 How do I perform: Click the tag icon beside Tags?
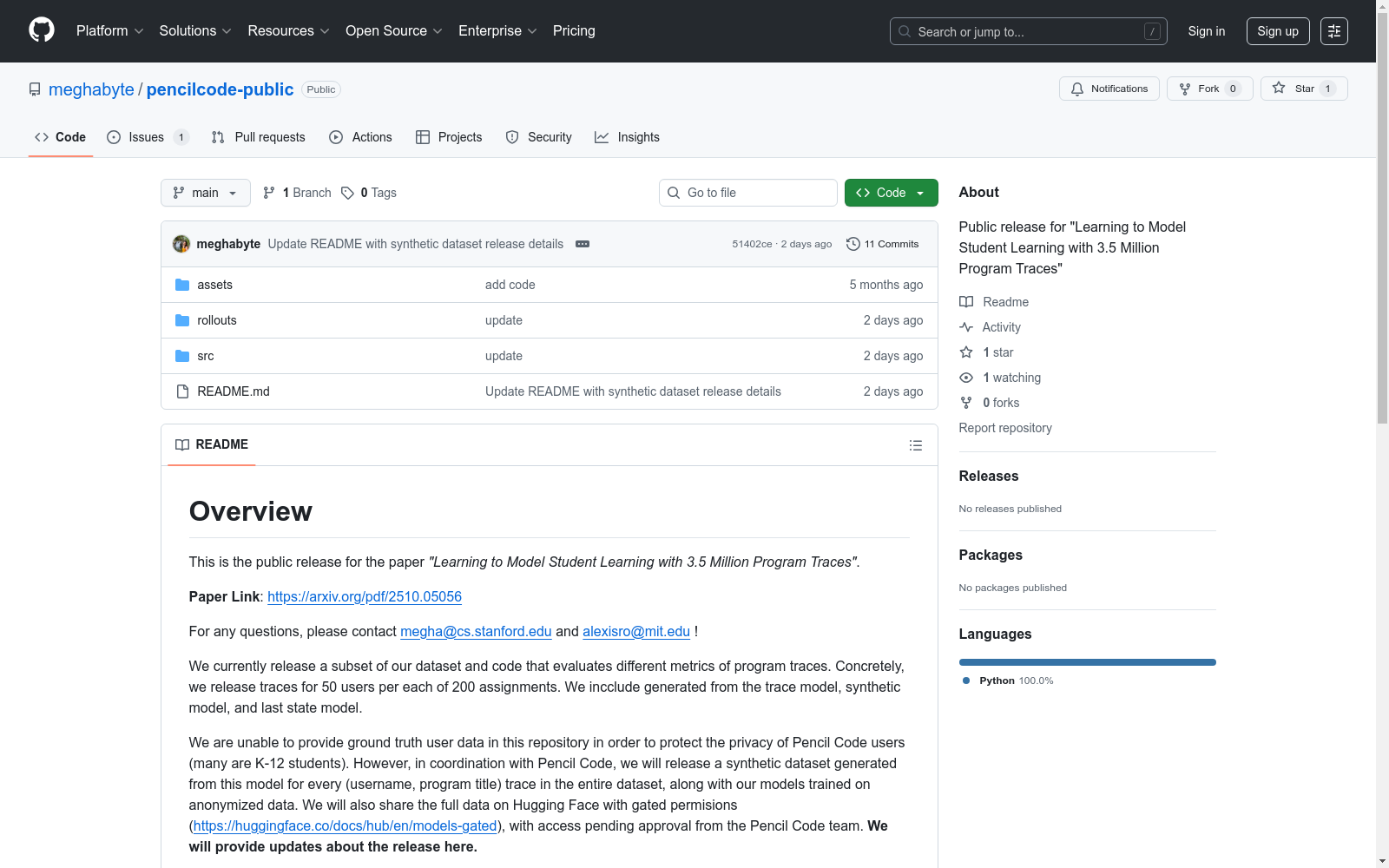click(347, 193)
